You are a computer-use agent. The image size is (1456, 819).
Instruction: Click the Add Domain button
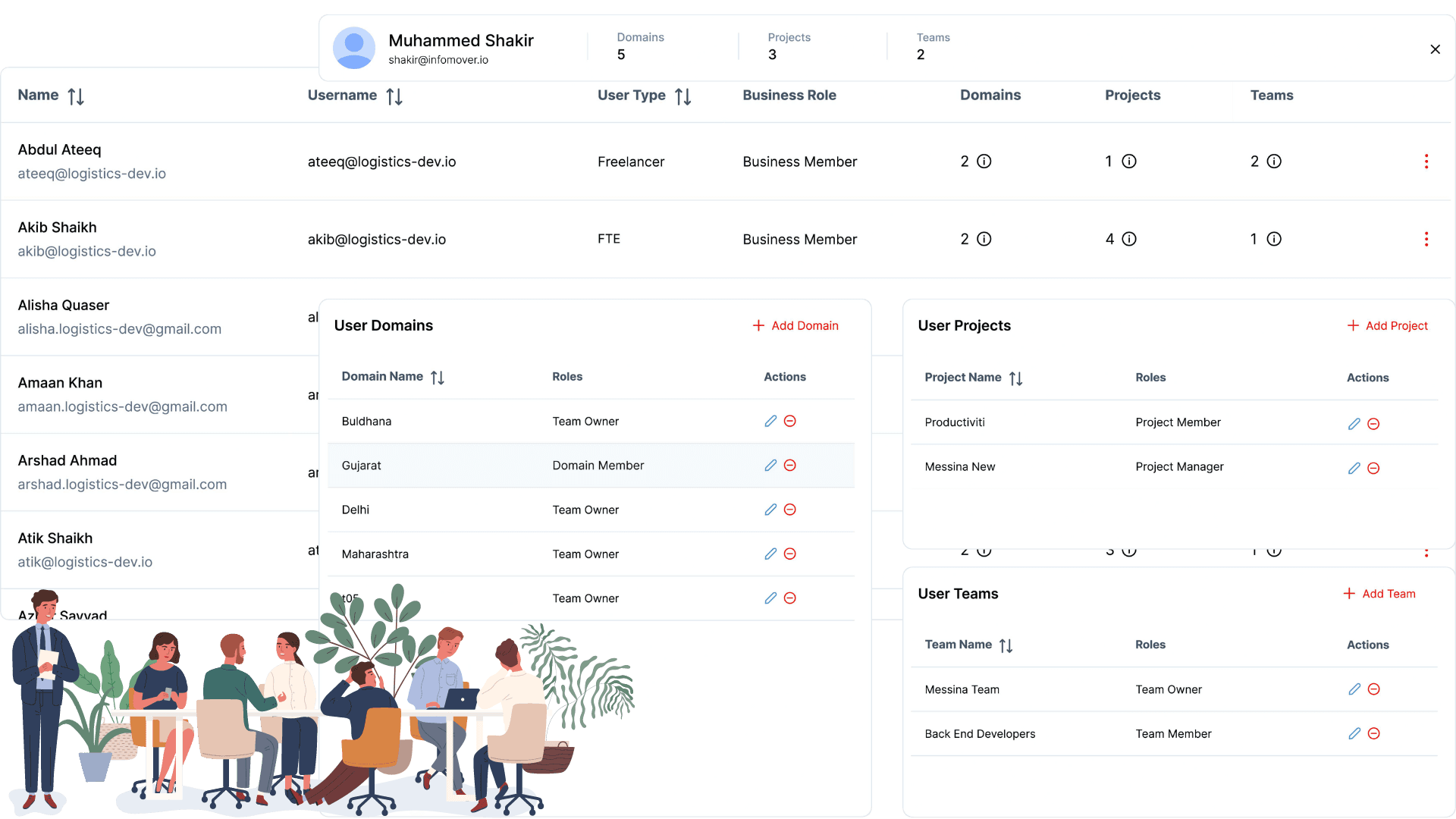(x=795, y=325)
